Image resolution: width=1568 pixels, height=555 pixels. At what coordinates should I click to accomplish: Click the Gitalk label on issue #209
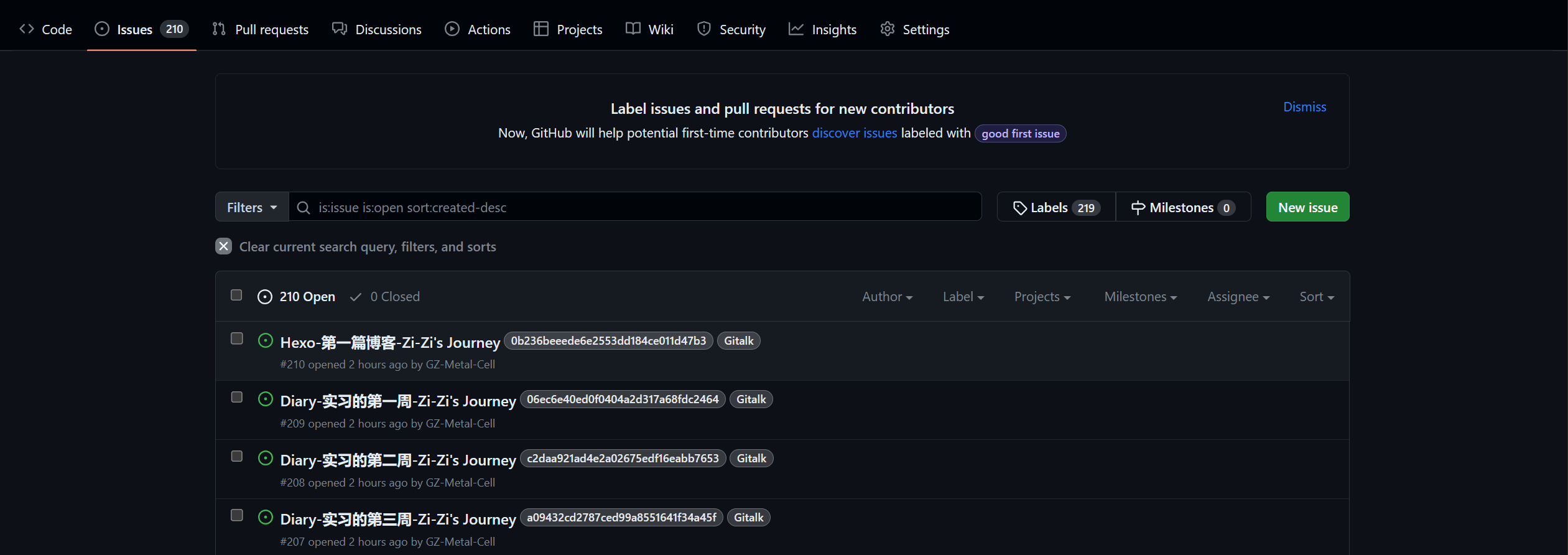pyautogui.click(x=751, y=399)
